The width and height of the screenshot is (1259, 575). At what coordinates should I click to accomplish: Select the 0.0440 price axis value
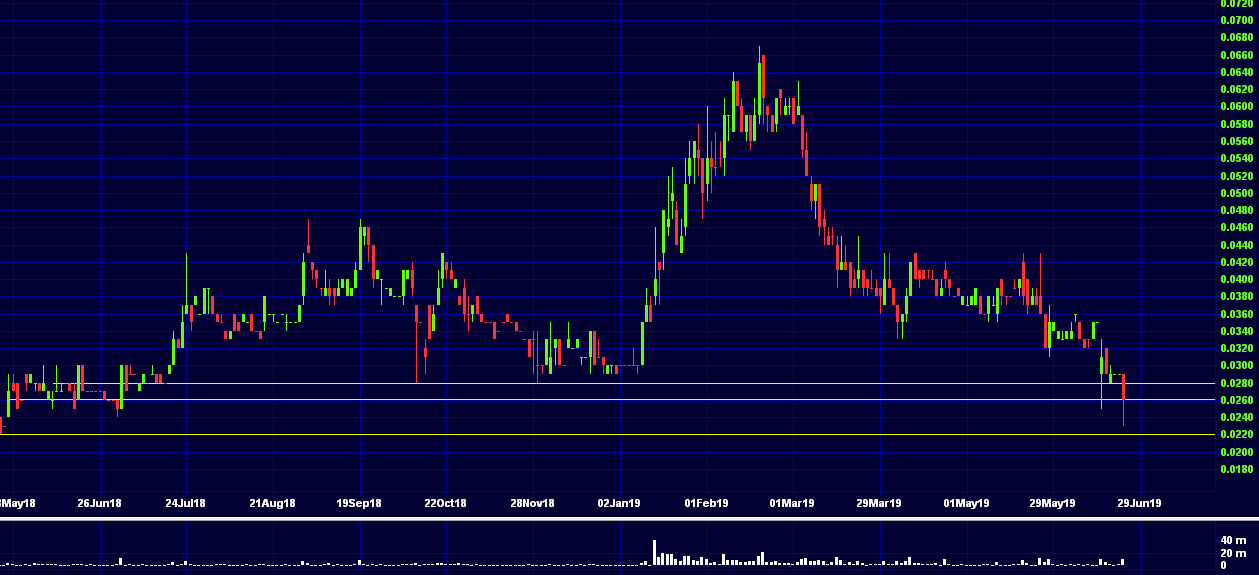pos(1237,245)
